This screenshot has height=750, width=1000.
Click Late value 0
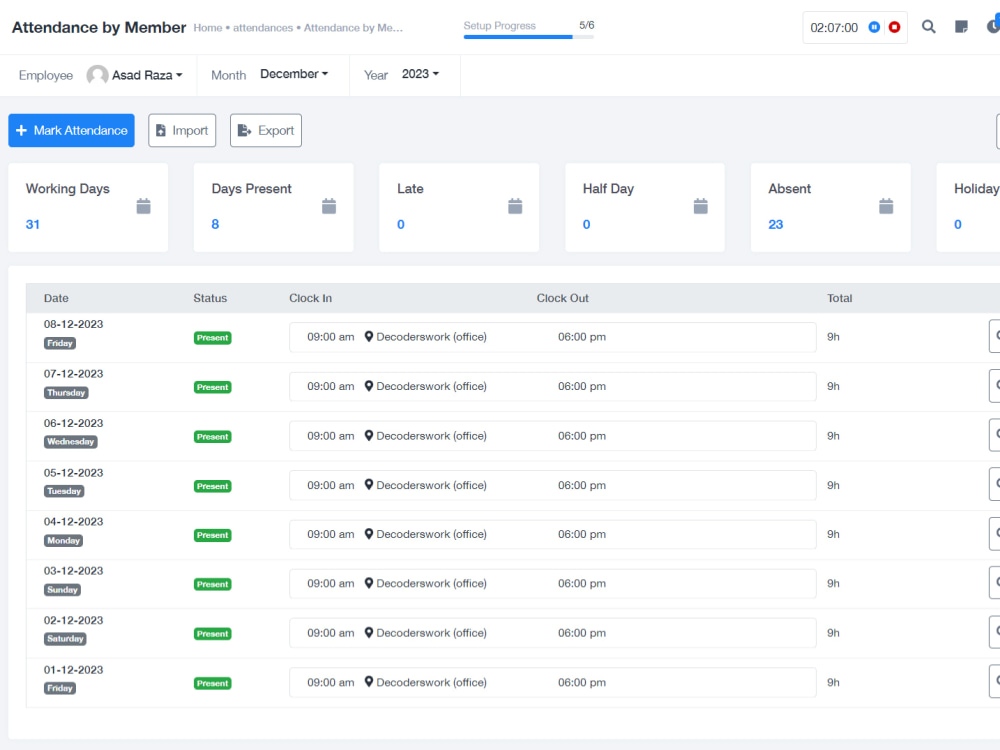(x=401, y=224)
